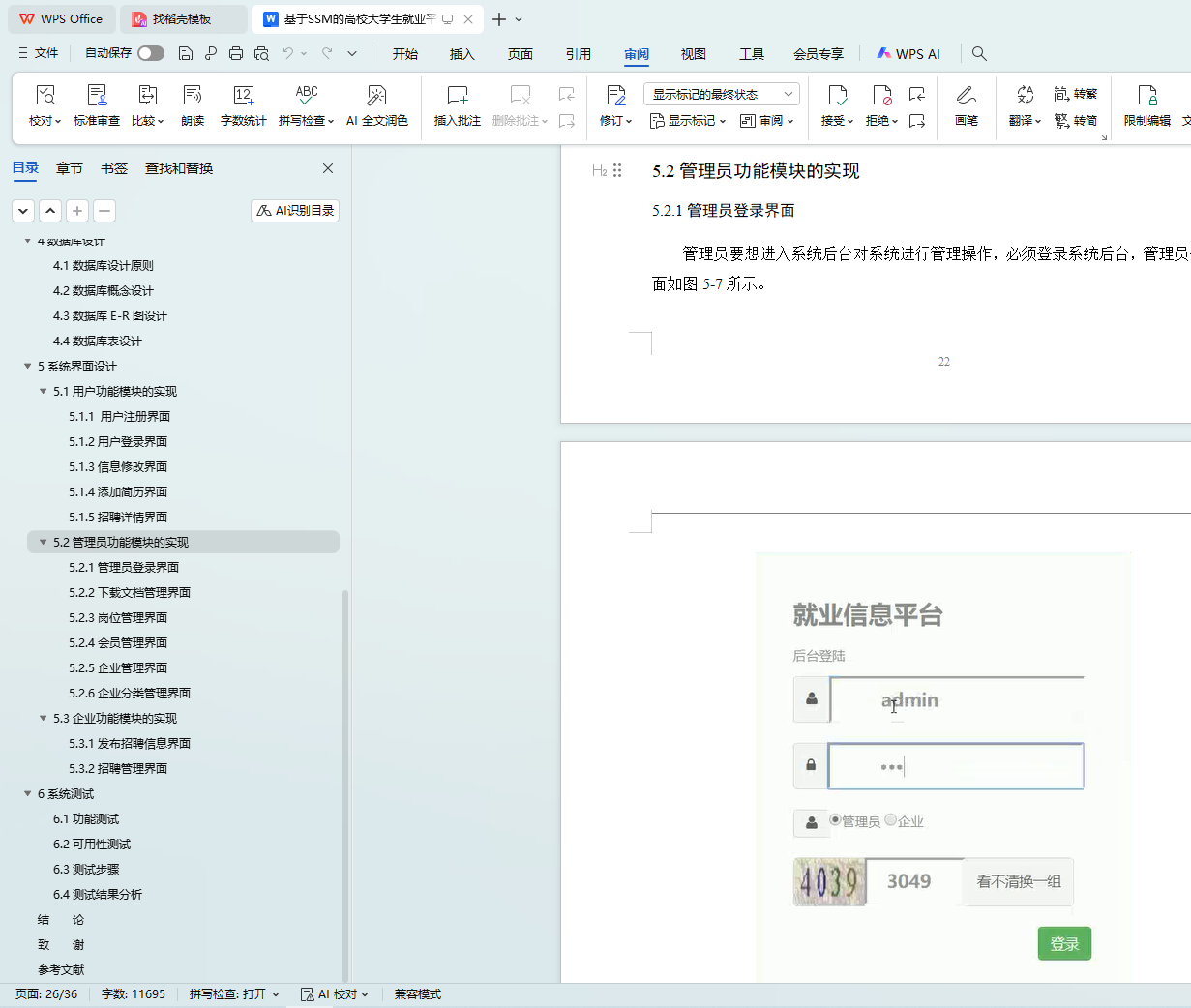Screen dimensions: 1191x1008
Task: Click the print icon in quick access bar
Action: point(236,53)
